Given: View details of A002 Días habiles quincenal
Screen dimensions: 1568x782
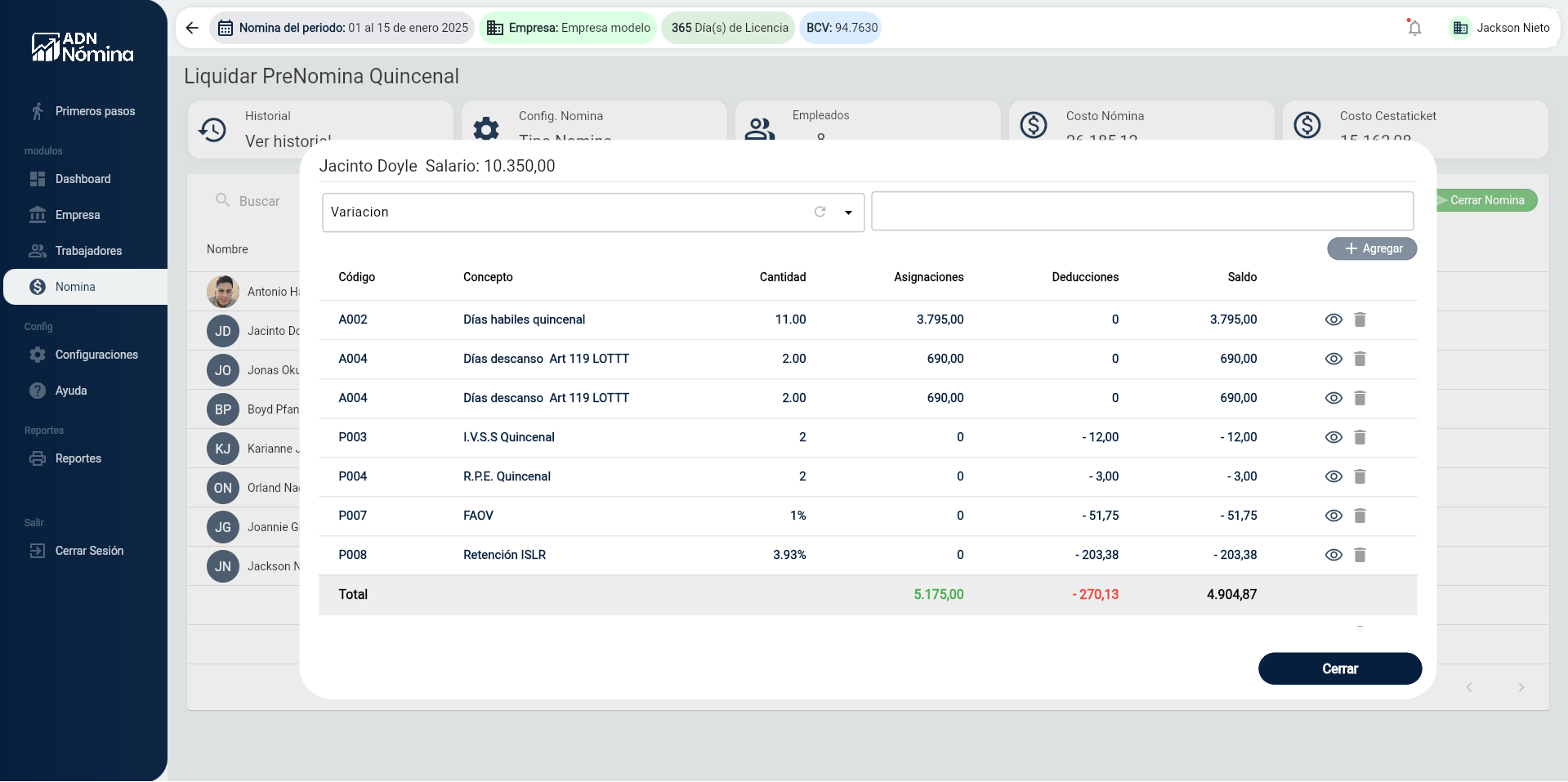Looking at the screenshot, I should [x=1333, y=320].
